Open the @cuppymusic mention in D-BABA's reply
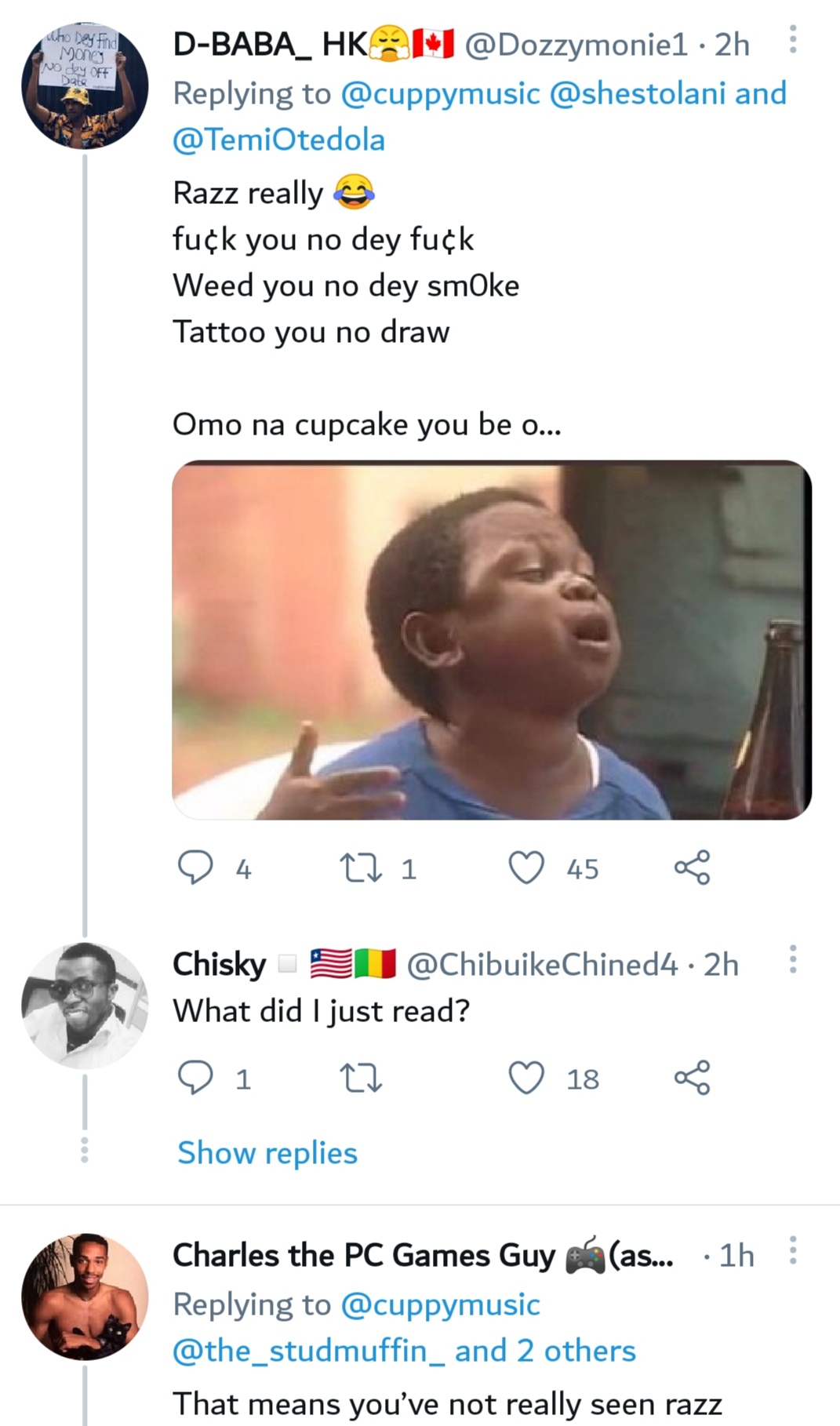840x1426 pixels. click(x=440, y=93)
